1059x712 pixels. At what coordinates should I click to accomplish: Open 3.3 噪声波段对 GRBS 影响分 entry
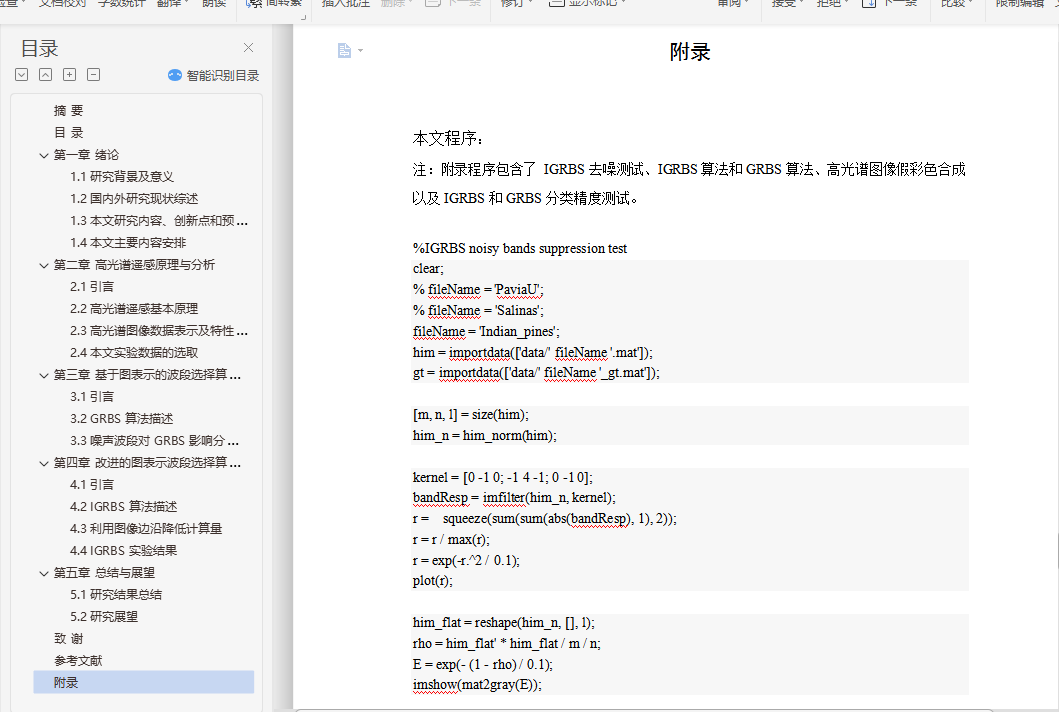click(x=155, y=440)
